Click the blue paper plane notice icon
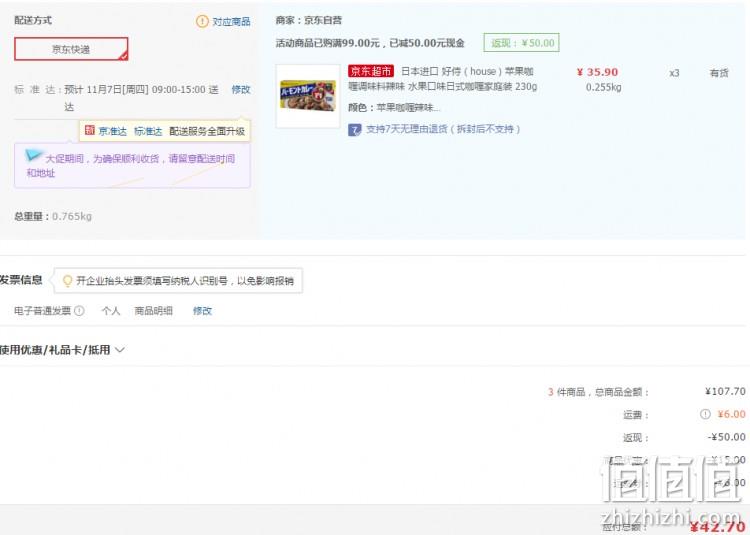The width and height of the screenshot is (750, 535). pyautogui.click(x=33, y=154)
